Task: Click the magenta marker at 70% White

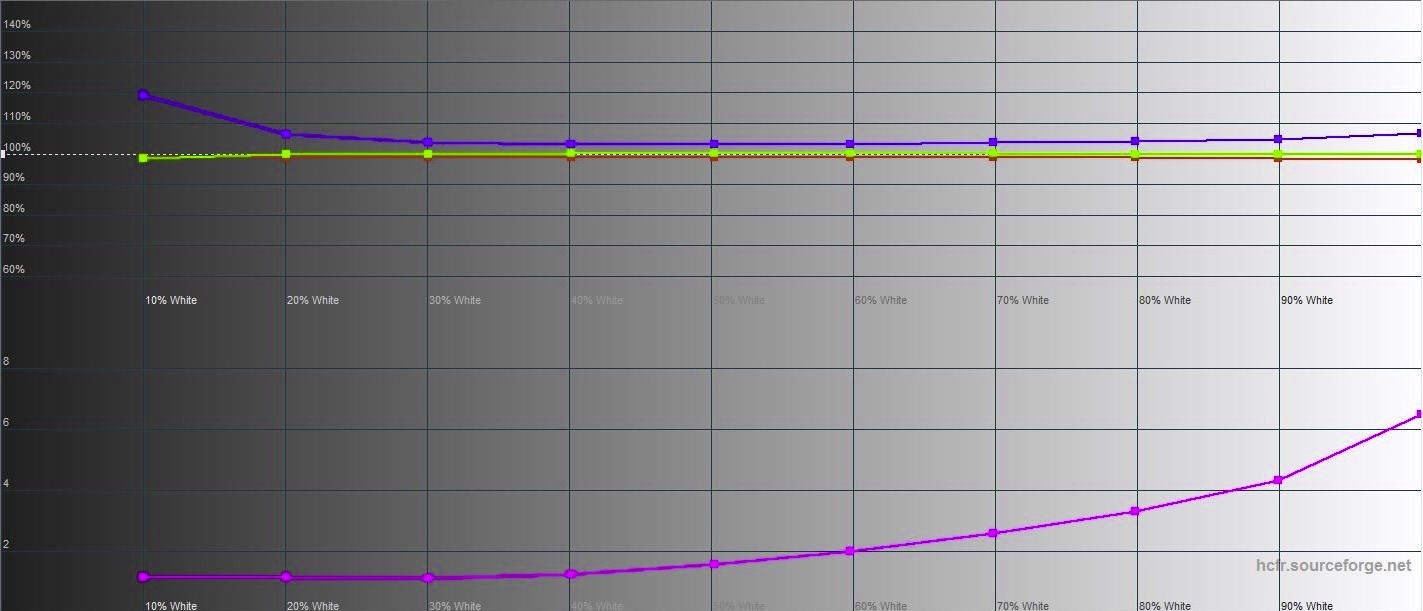Action: [993, 533]
